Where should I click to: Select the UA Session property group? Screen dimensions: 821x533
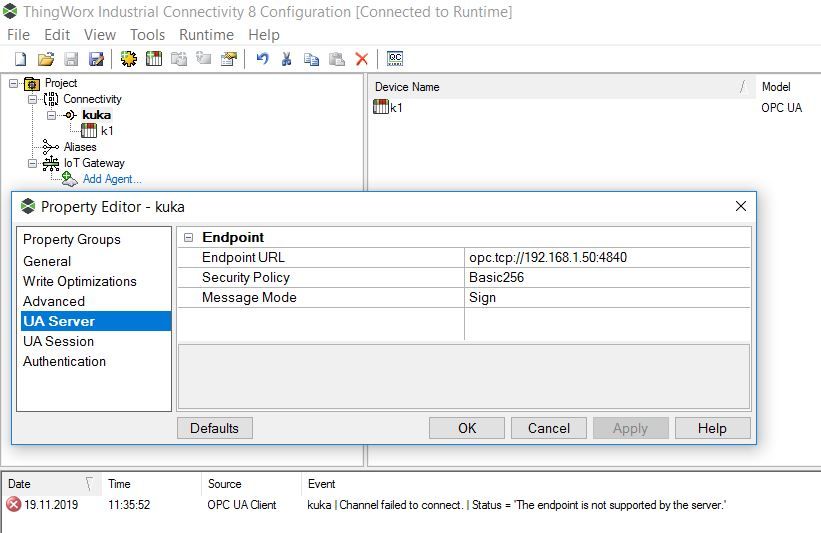(59, 341)
